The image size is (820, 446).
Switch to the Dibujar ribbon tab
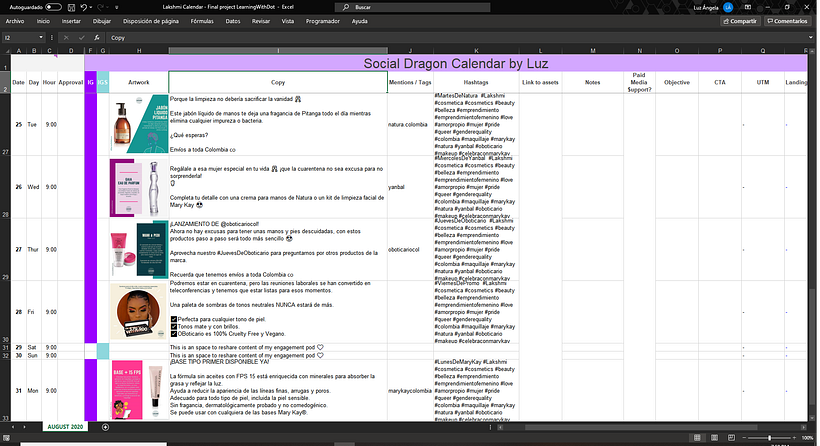[102, 21]
